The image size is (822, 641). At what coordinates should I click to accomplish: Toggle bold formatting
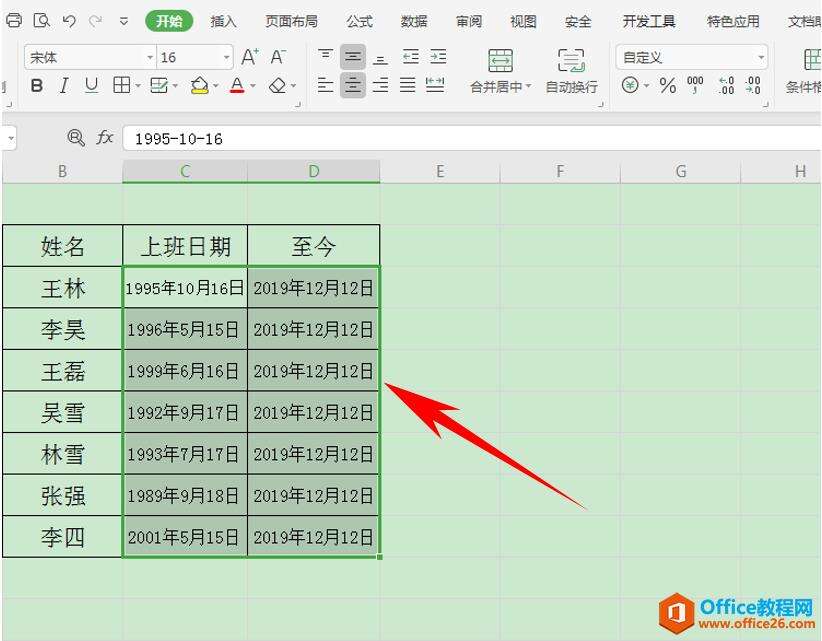36,86
